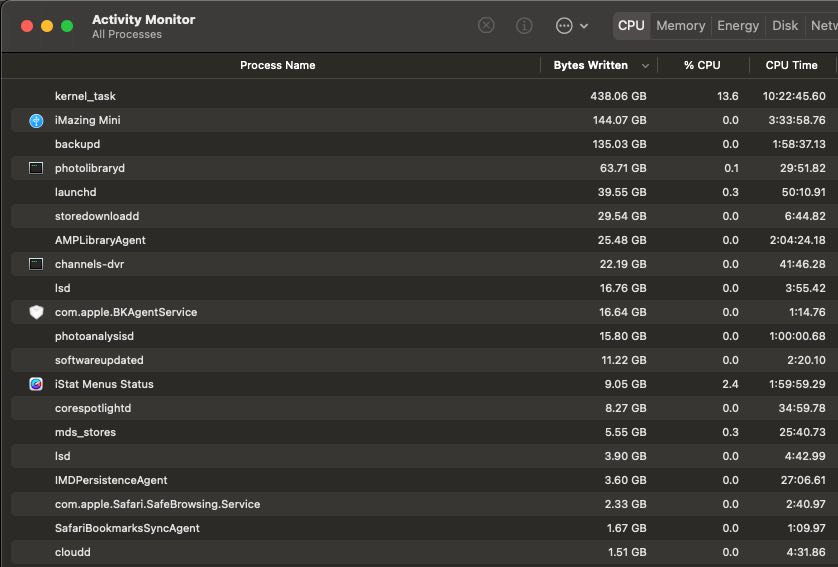The width and height of the screenshot is (838, 567).
Task: Select the lsd row with 16.76 GB
Action: coord(424,288)
